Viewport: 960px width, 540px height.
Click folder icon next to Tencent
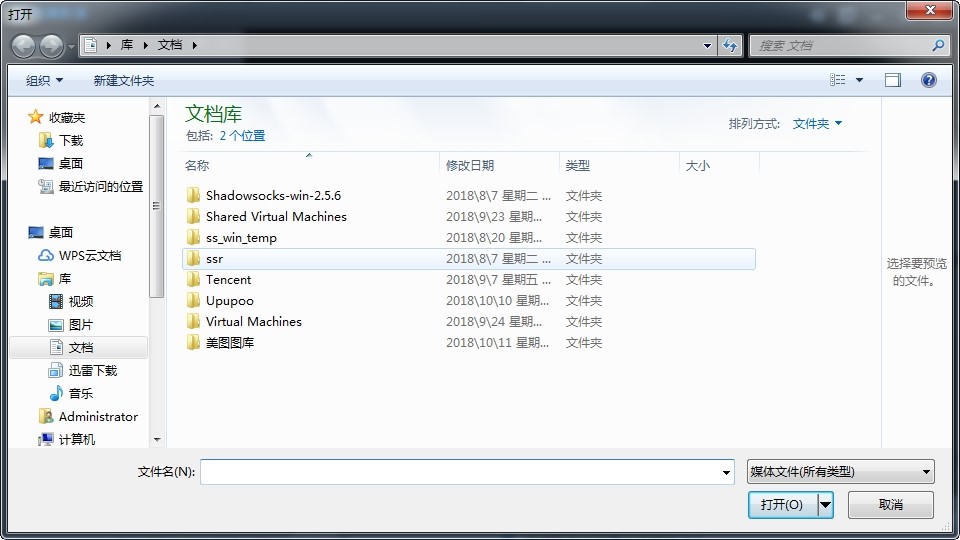coord(193,280)
